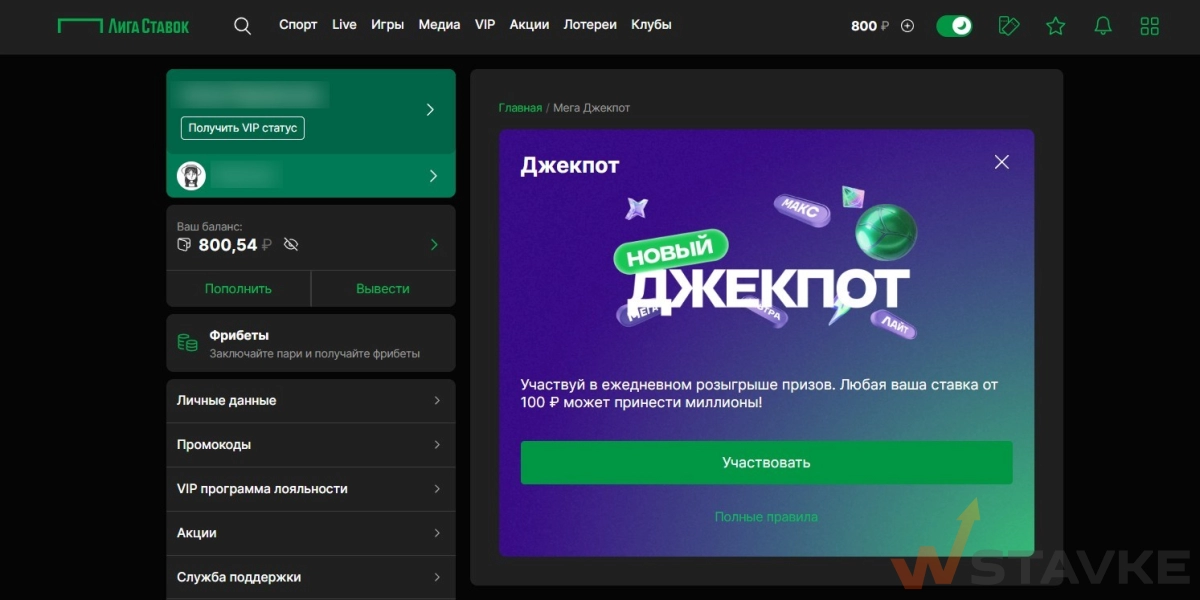
Task: Open the grid apps menu icon
Action: (1150, 26)
